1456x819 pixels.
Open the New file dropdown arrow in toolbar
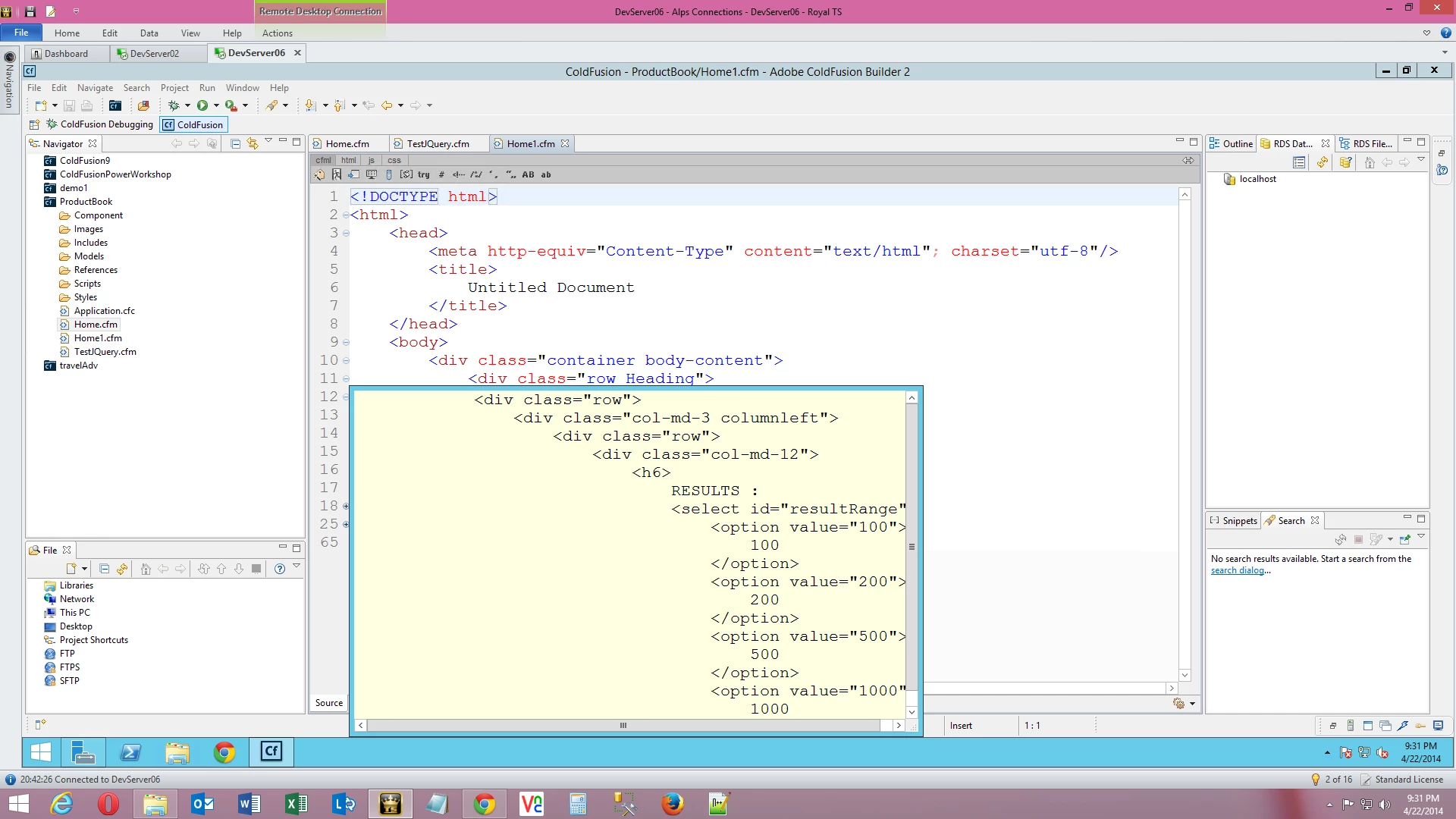pos(55,105)
